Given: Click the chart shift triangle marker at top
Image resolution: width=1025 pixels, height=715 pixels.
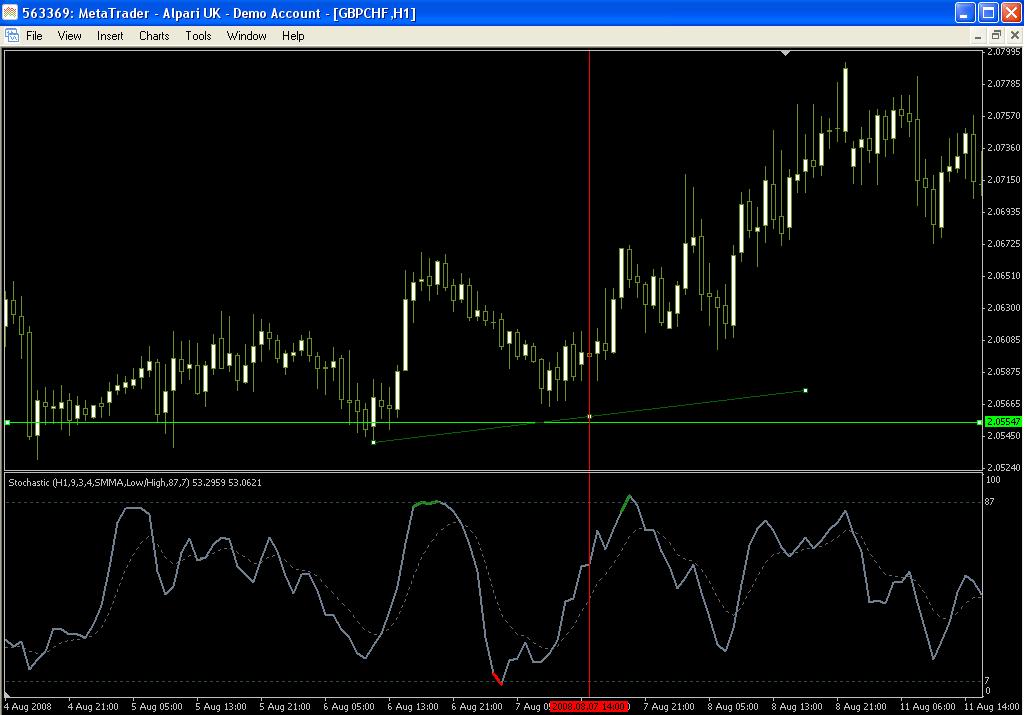Looking at the screenshot, I should point(786,52).
